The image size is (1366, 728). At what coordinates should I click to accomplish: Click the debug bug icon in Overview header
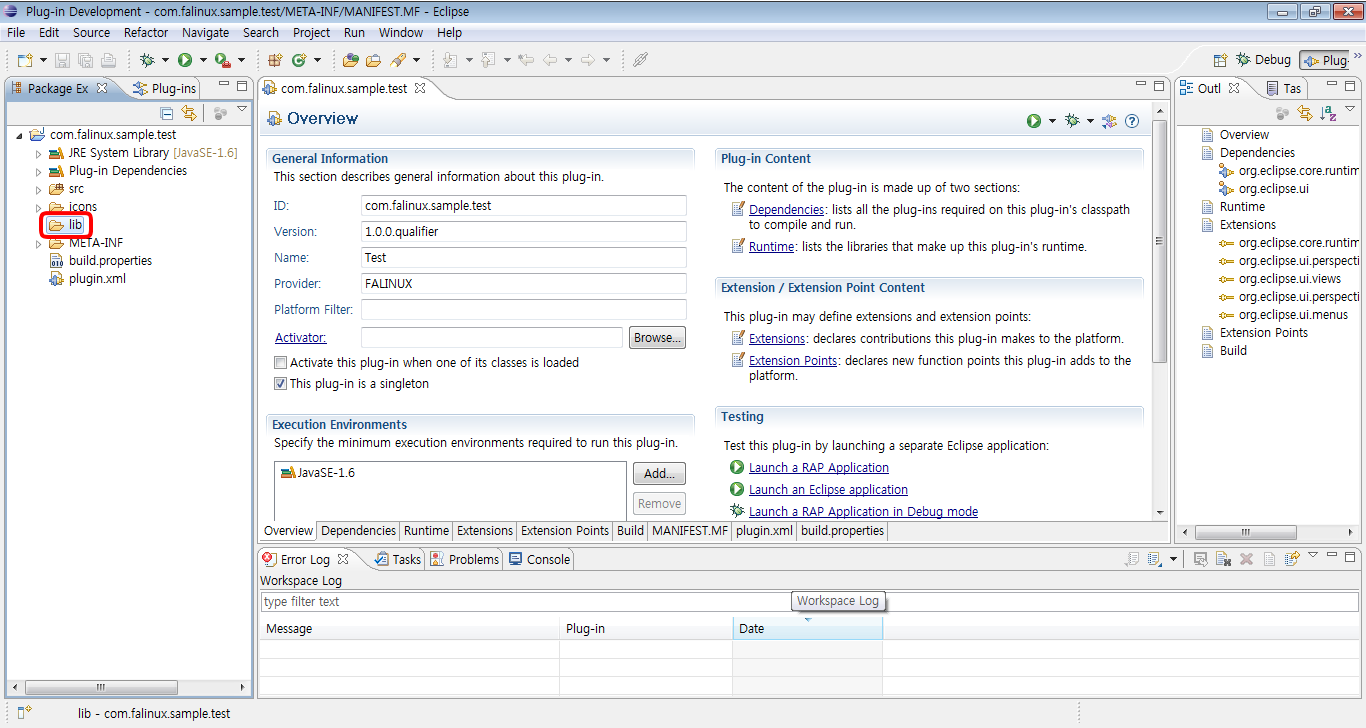coord(1072,120)
